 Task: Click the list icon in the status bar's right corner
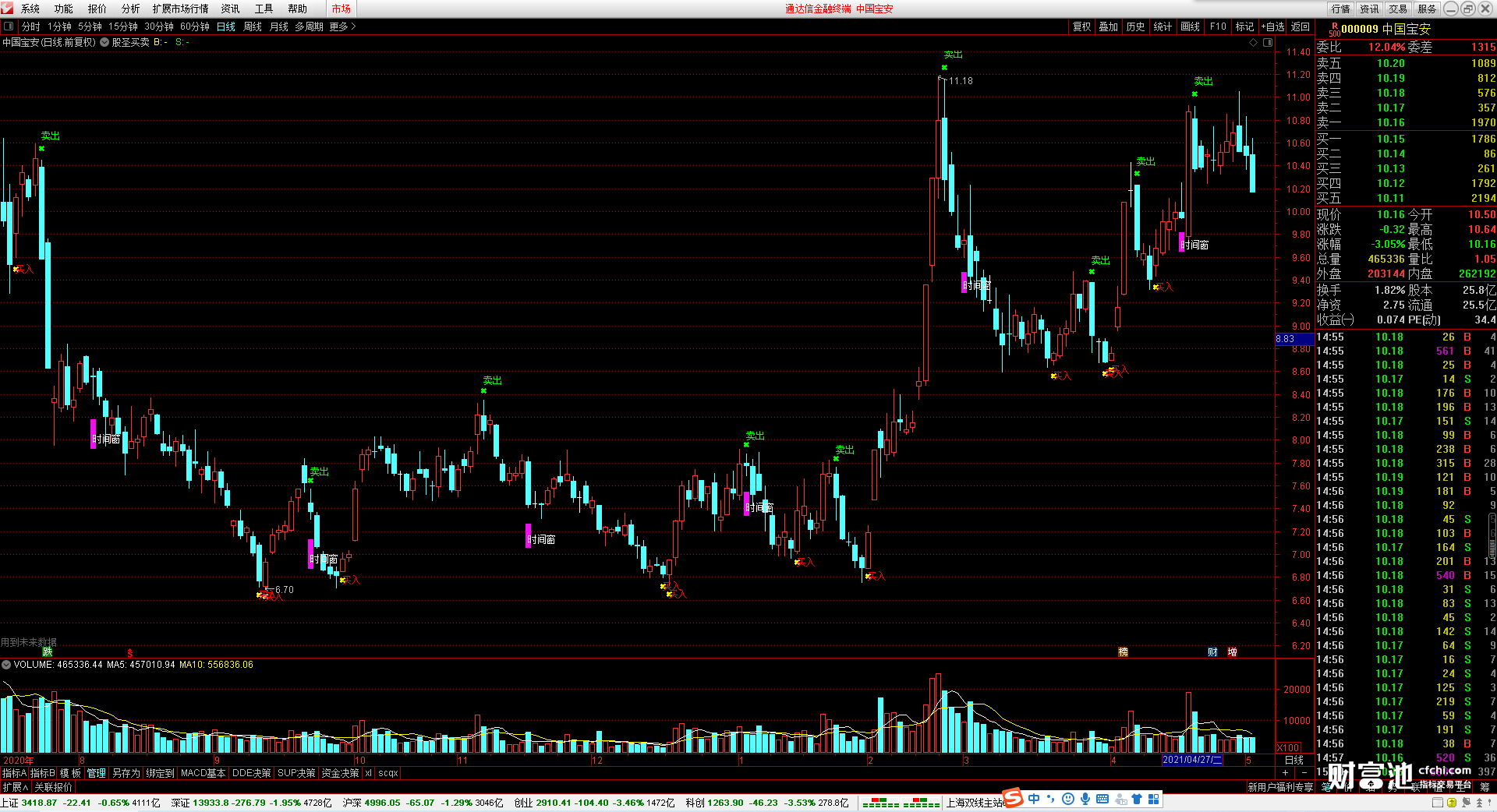[1438, 803]
